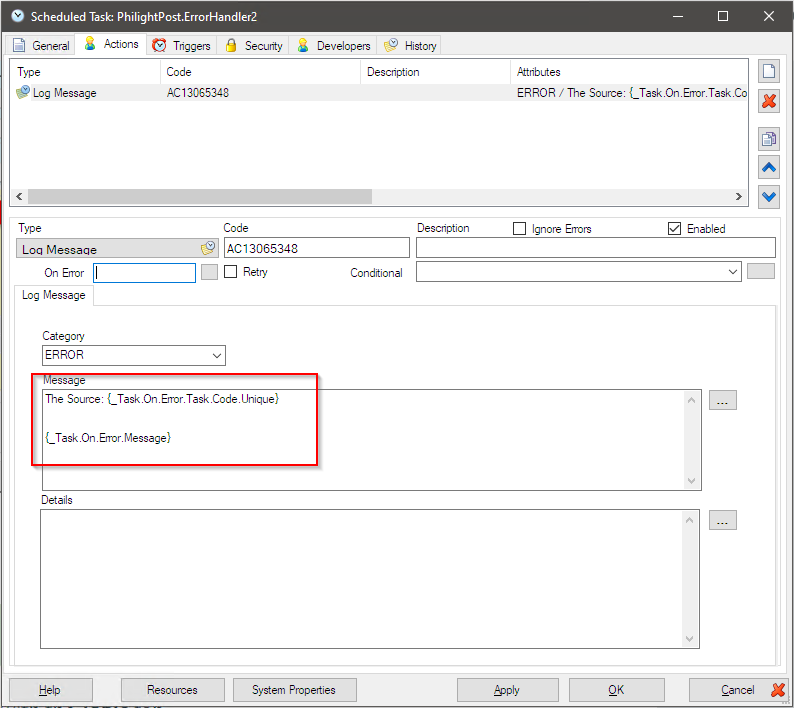This screenshot has height=708, width=794.
Task: Click the app icon in title bar
Action: 17,16
